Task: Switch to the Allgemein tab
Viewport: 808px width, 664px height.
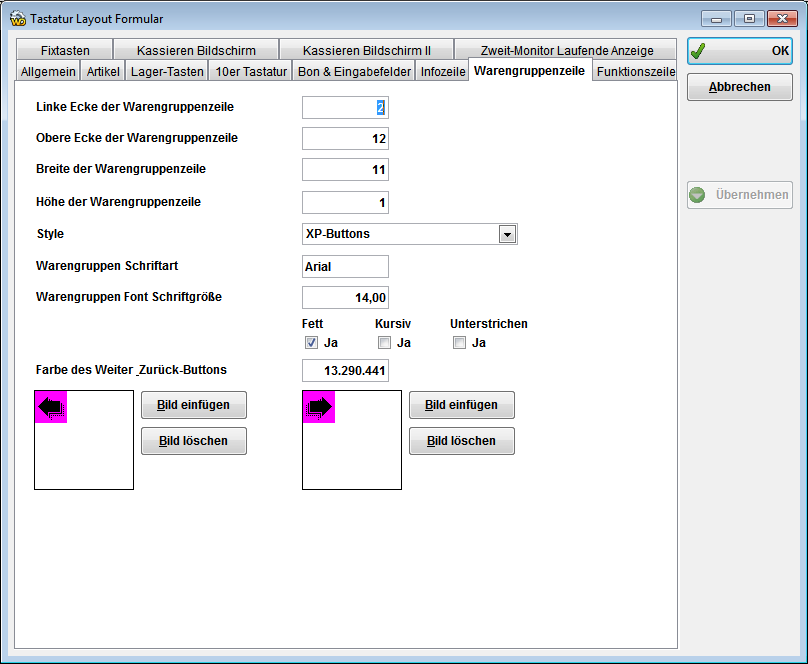Action: pyautogui.click(x=48, y=71)
